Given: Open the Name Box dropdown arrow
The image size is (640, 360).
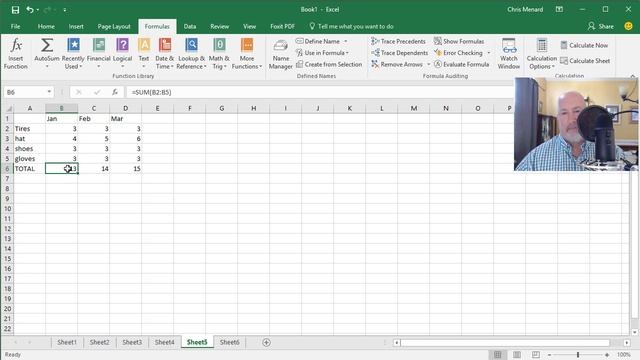Looking at the screenshot, I should [49, 92].
